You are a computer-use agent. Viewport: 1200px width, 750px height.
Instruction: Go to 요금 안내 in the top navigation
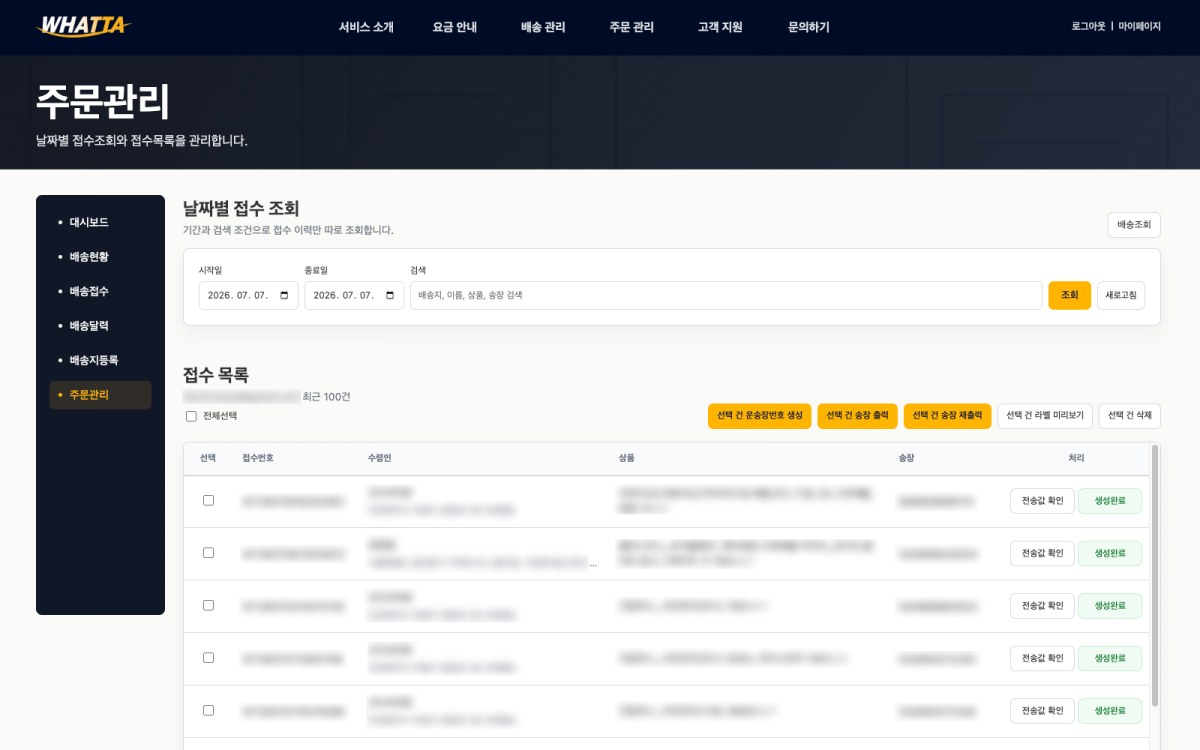pos(455,27)
